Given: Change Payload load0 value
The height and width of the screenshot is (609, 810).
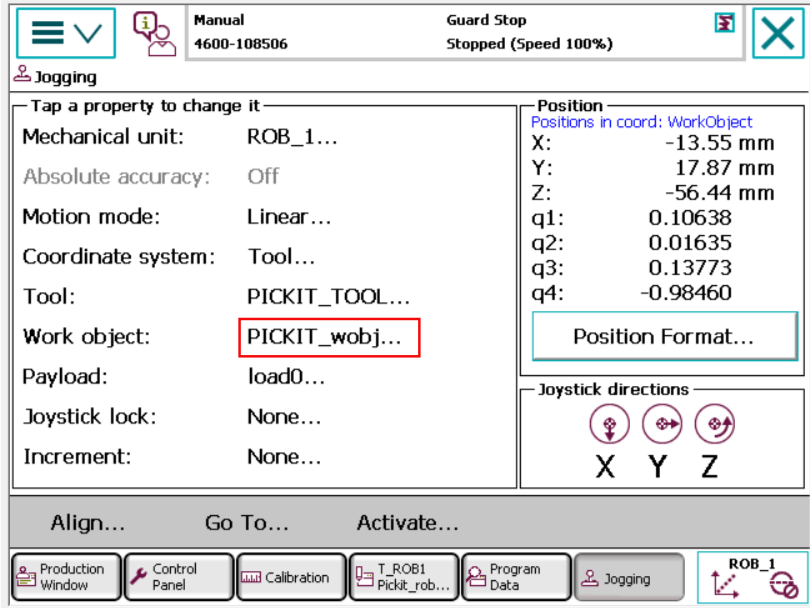Looking at the screenshot, I should [286, 377].
